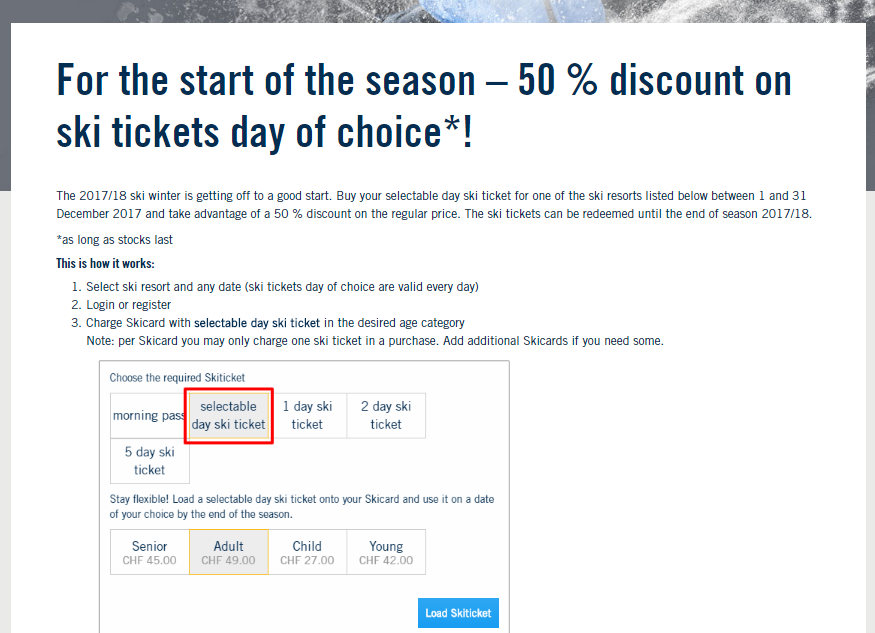Screen dimensions: 875x633
Task: Choose Senior category CHF 45.00
Action: tap(150, 552)
